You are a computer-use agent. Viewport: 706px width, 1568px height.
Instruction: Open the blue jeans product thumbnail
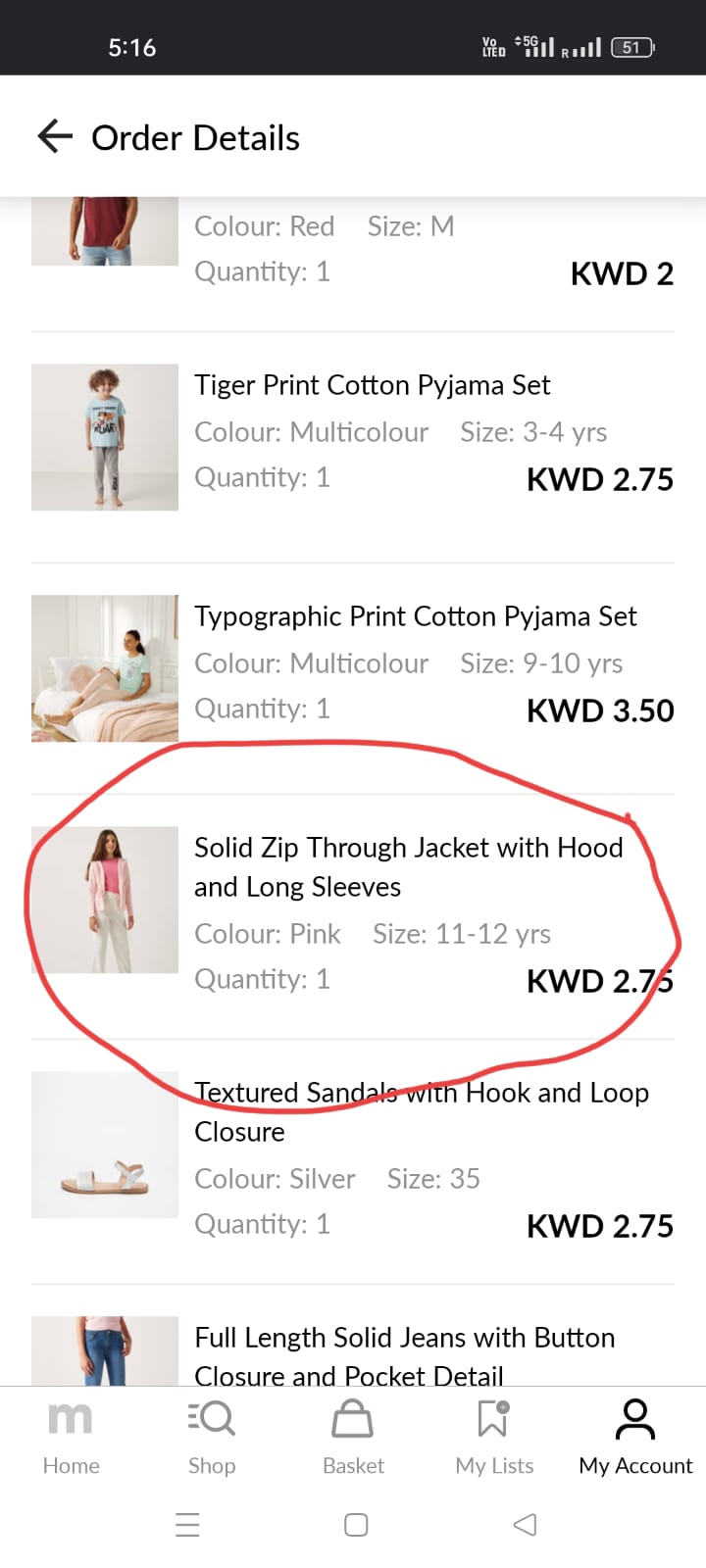pyautogui.click(x=105, y=1350)
